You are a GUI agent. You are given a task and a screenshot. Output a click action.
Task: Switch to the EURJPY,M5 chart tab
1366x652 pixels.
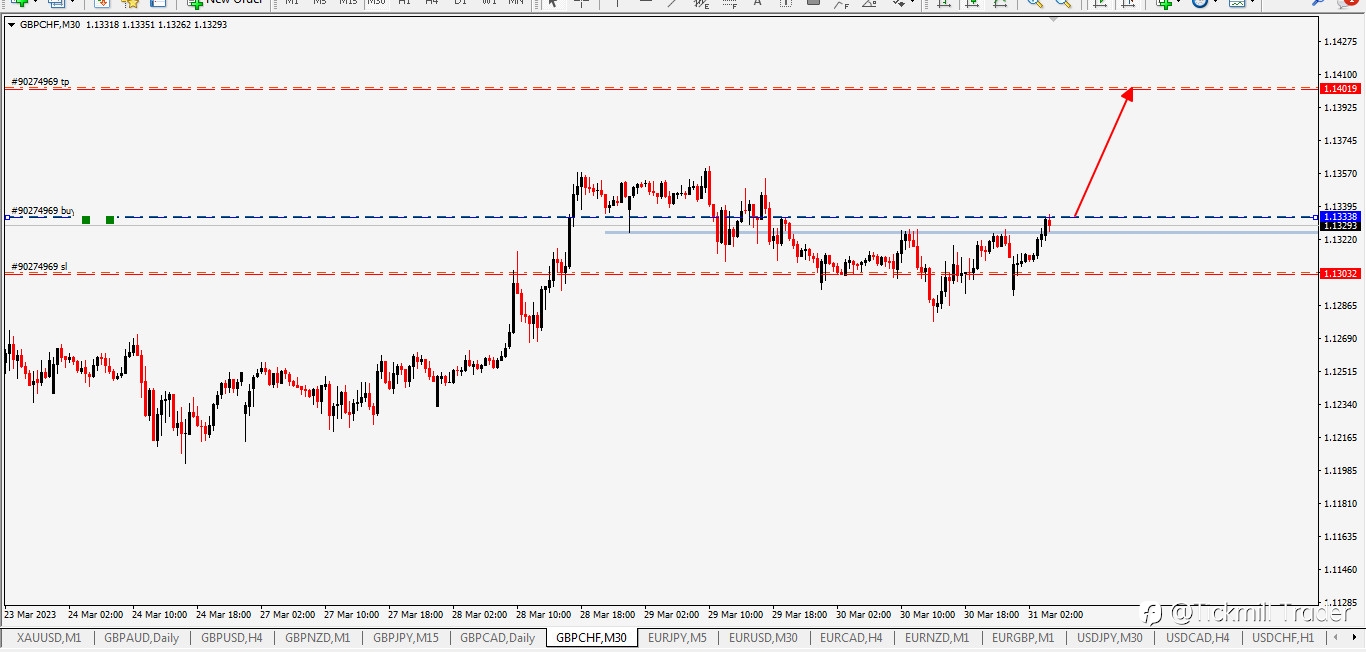point(677,637)
